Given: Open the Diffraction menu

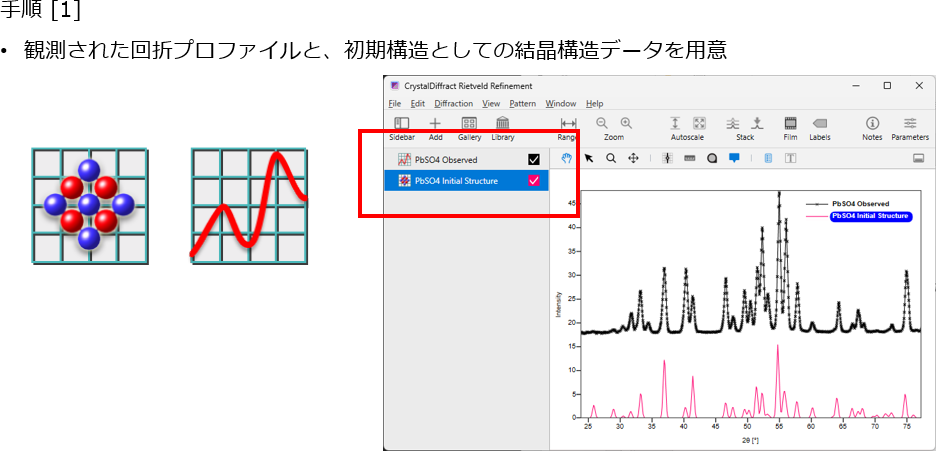Looking at the screenshot, I should 453,103.
